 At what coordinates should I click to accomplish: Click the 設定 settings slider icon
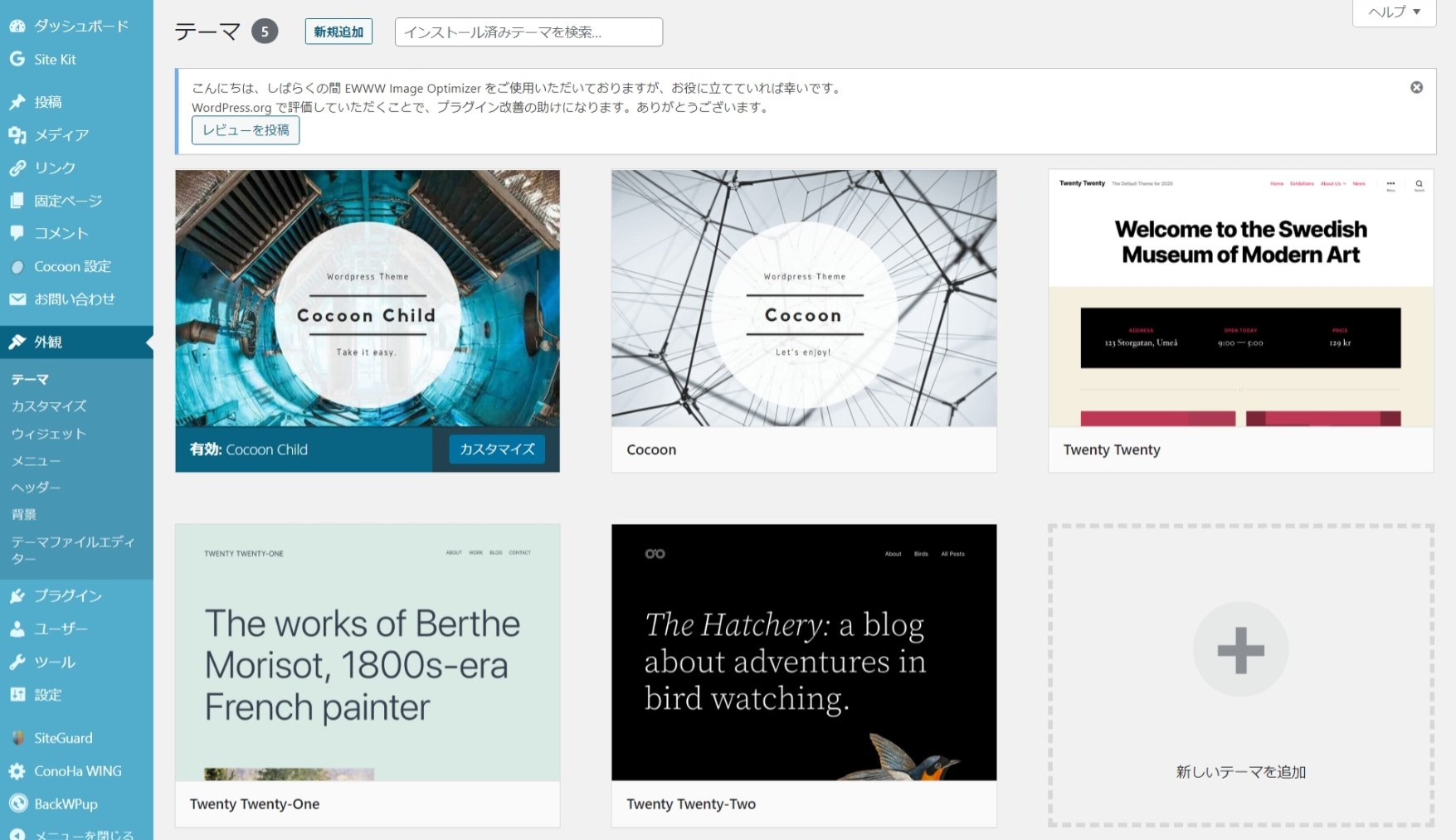coord(17,694)
